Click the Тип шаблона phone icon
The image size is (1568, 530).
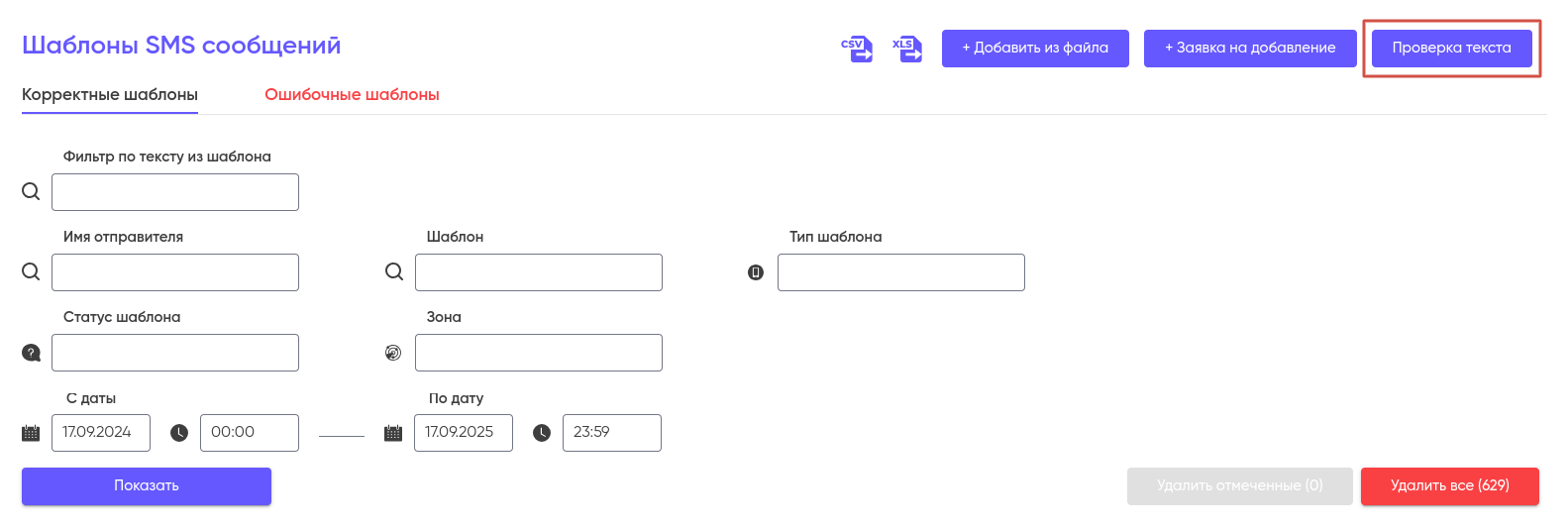pos(756,272)
